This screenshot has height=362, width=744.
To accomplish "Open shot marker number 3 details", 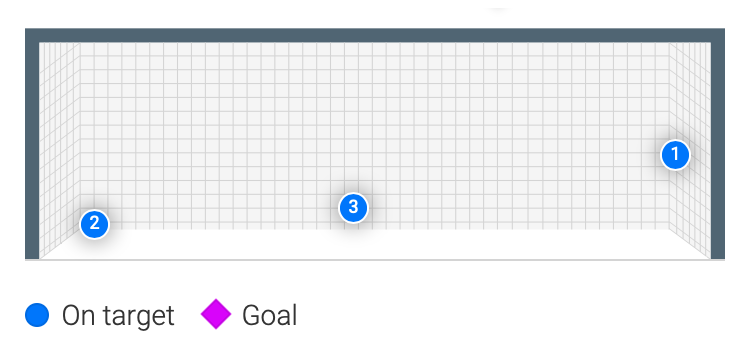I will (x=353, y=207).
